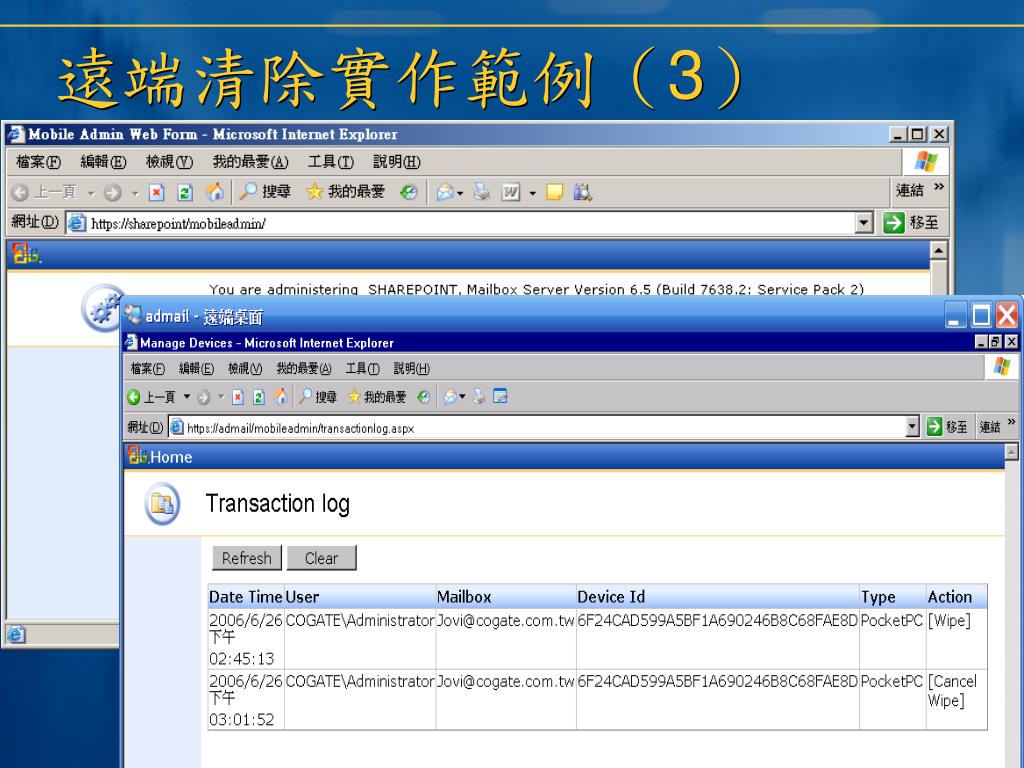Open 我的最愛 favorites star in Mobile Admin toolbar
The image size is (1024, 768).
coord(345,191)
